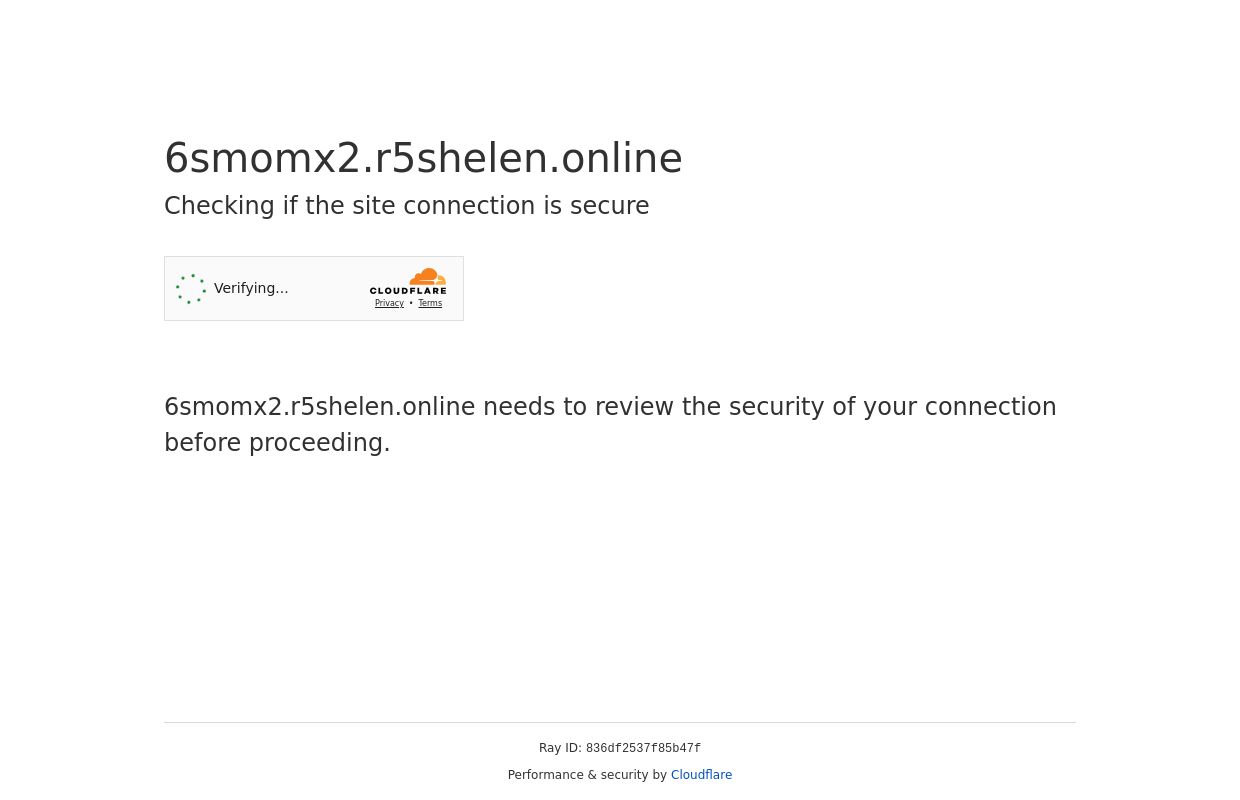Click the 6smomx2.r5shelen.online main heading
Image resolution: width=1240 pixels, height=800 pixels.
point(423,158)
